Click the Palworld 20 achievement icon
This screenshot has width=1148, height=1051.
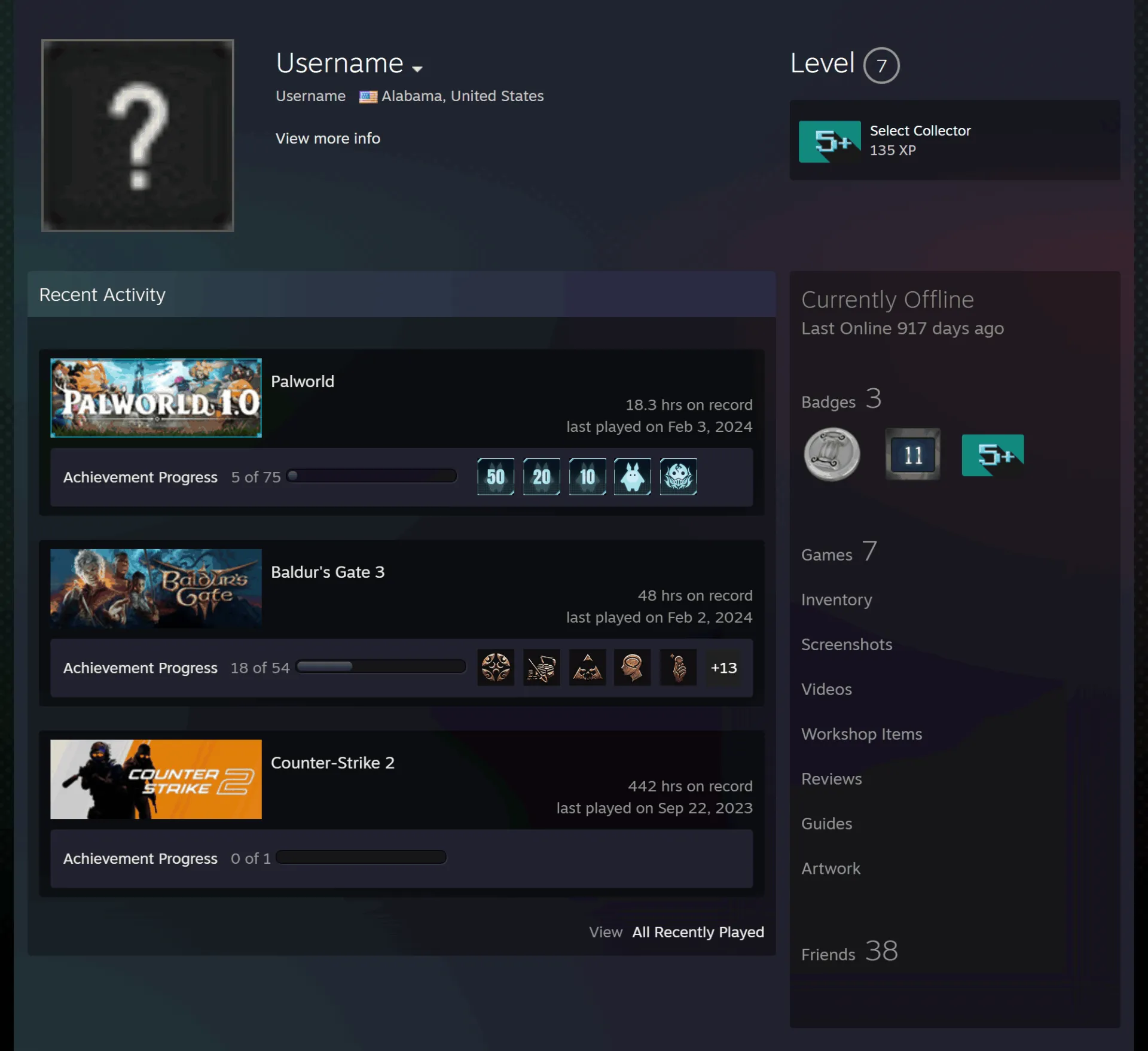pyautogui.click(x=542, y=477)
